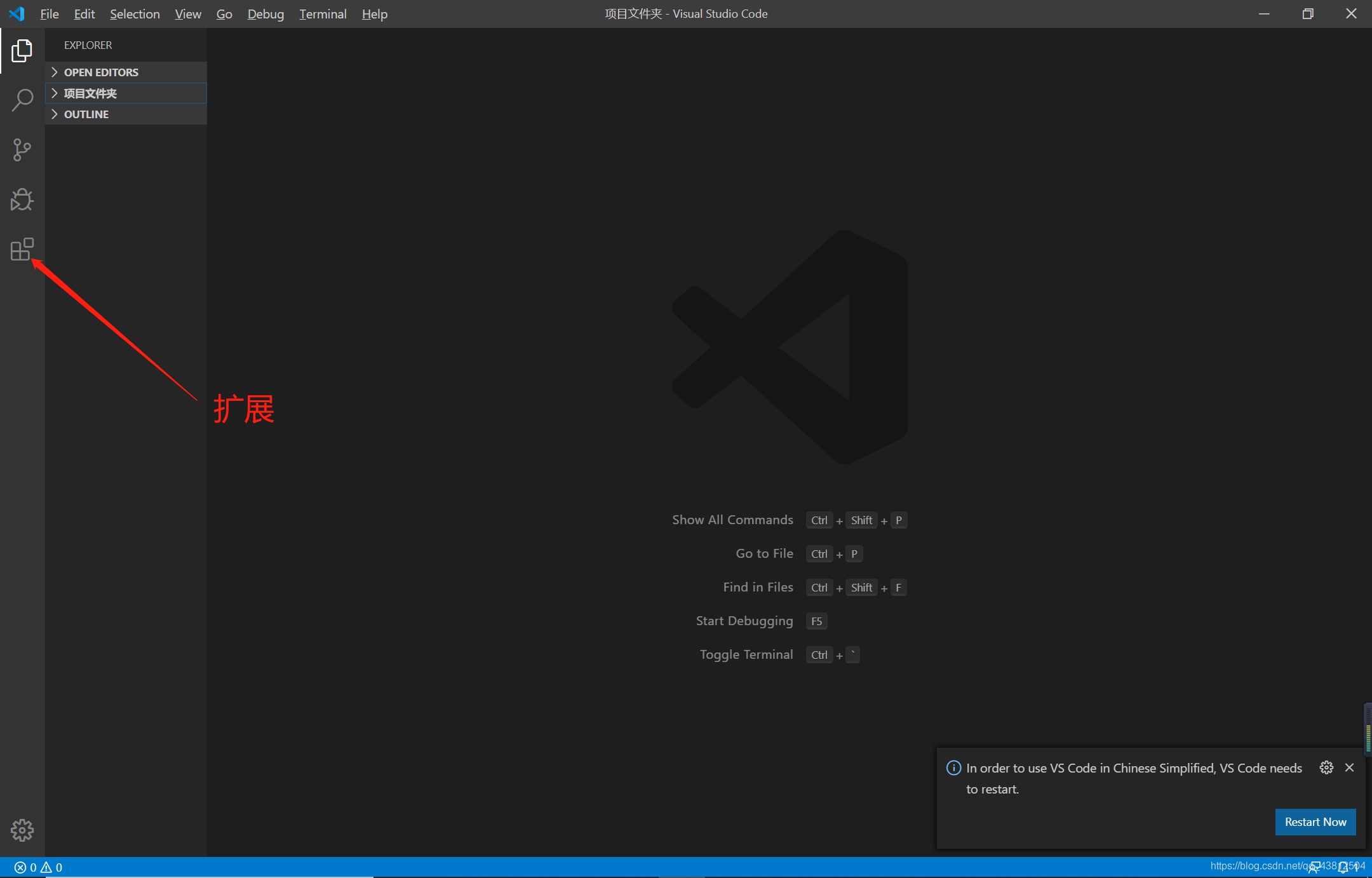Click the Show All Commands hint text
Viewport: 1372px width, 878px height.
pyautogui.click(x=732, y=520)
